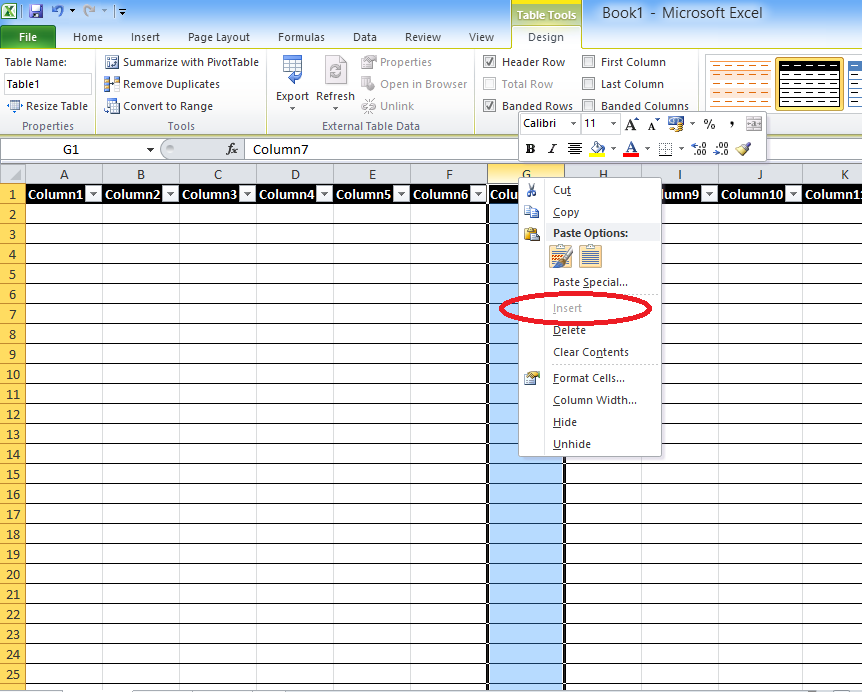862x692 pixels.
Task: Click Clear Contents in context menu
Action: coord(590,352)
